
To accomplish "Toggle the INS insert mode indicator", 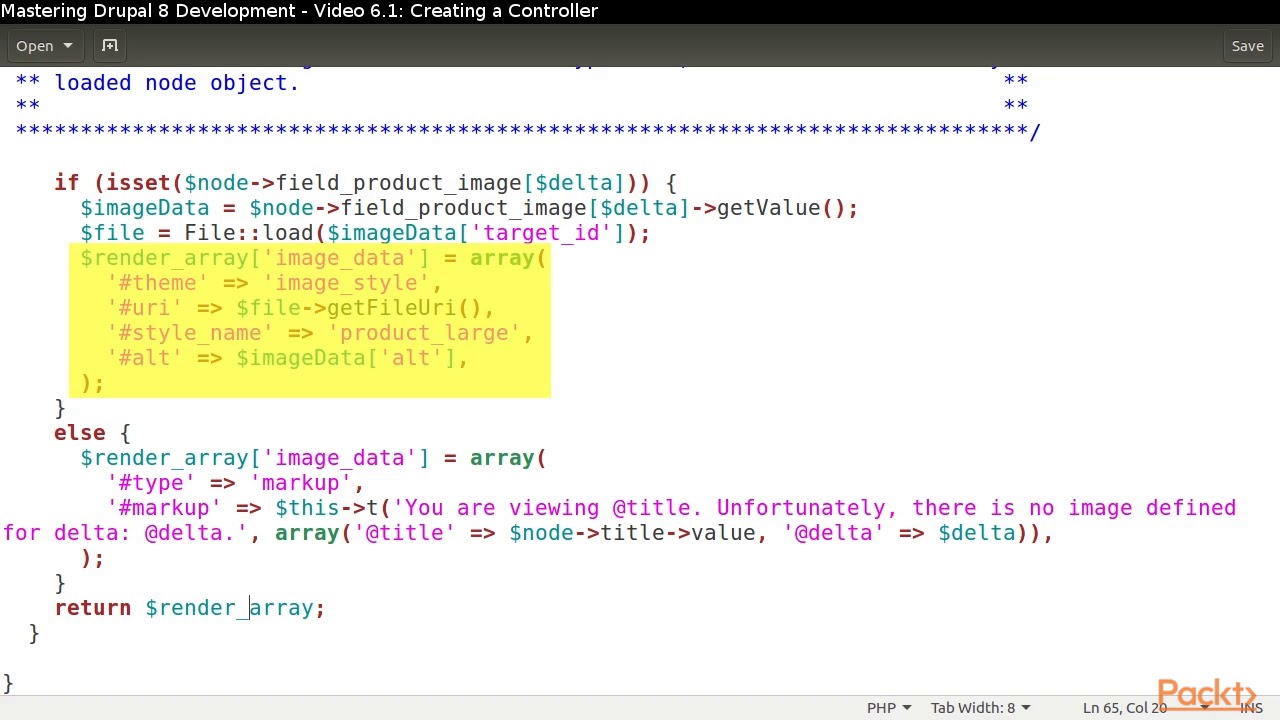I will coord(1251,707).
